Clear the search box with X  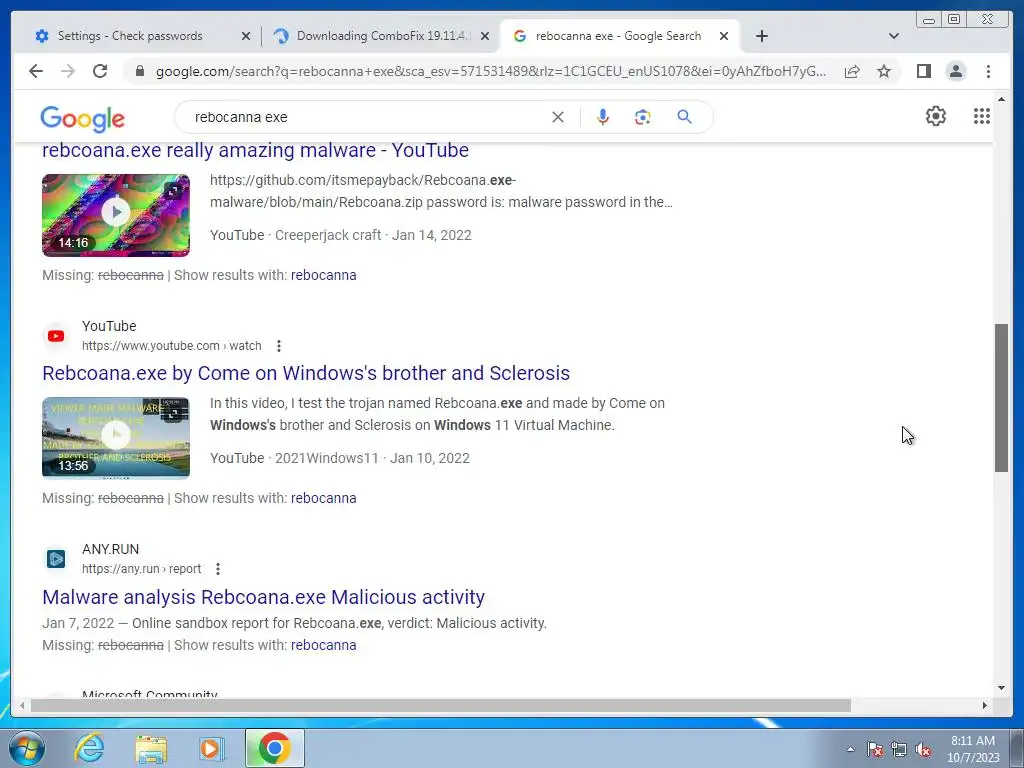(x=558, y=117)
